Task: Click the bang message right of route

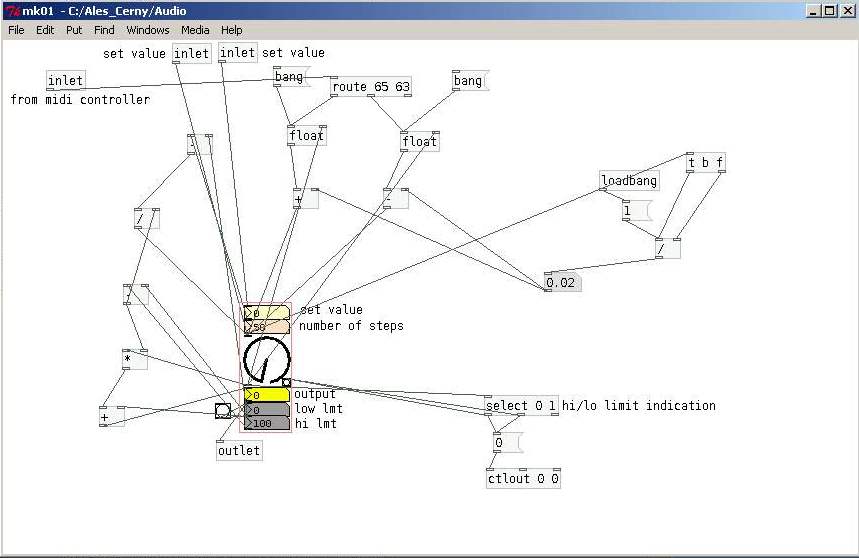Action: click(468, 81)
